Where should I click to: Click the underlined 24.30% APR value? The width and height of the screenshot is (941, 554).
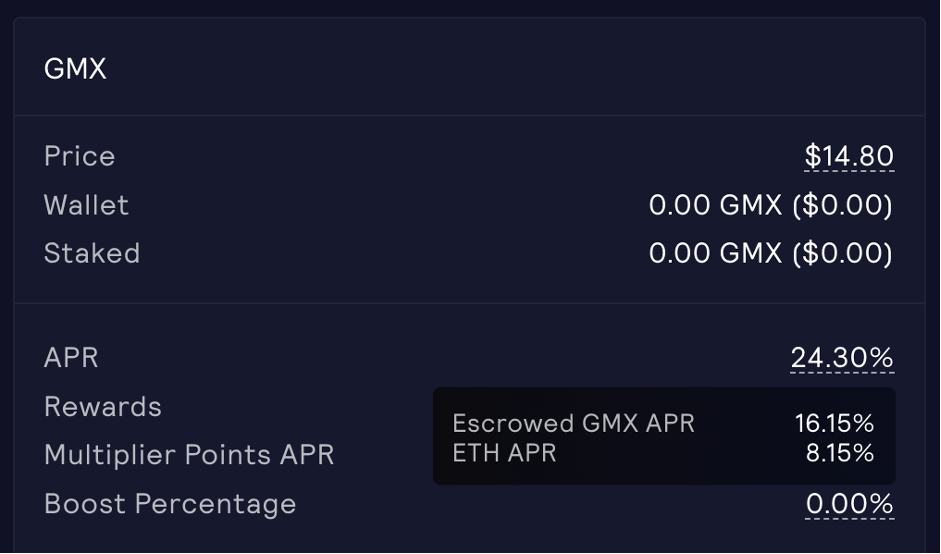(842, 358)
